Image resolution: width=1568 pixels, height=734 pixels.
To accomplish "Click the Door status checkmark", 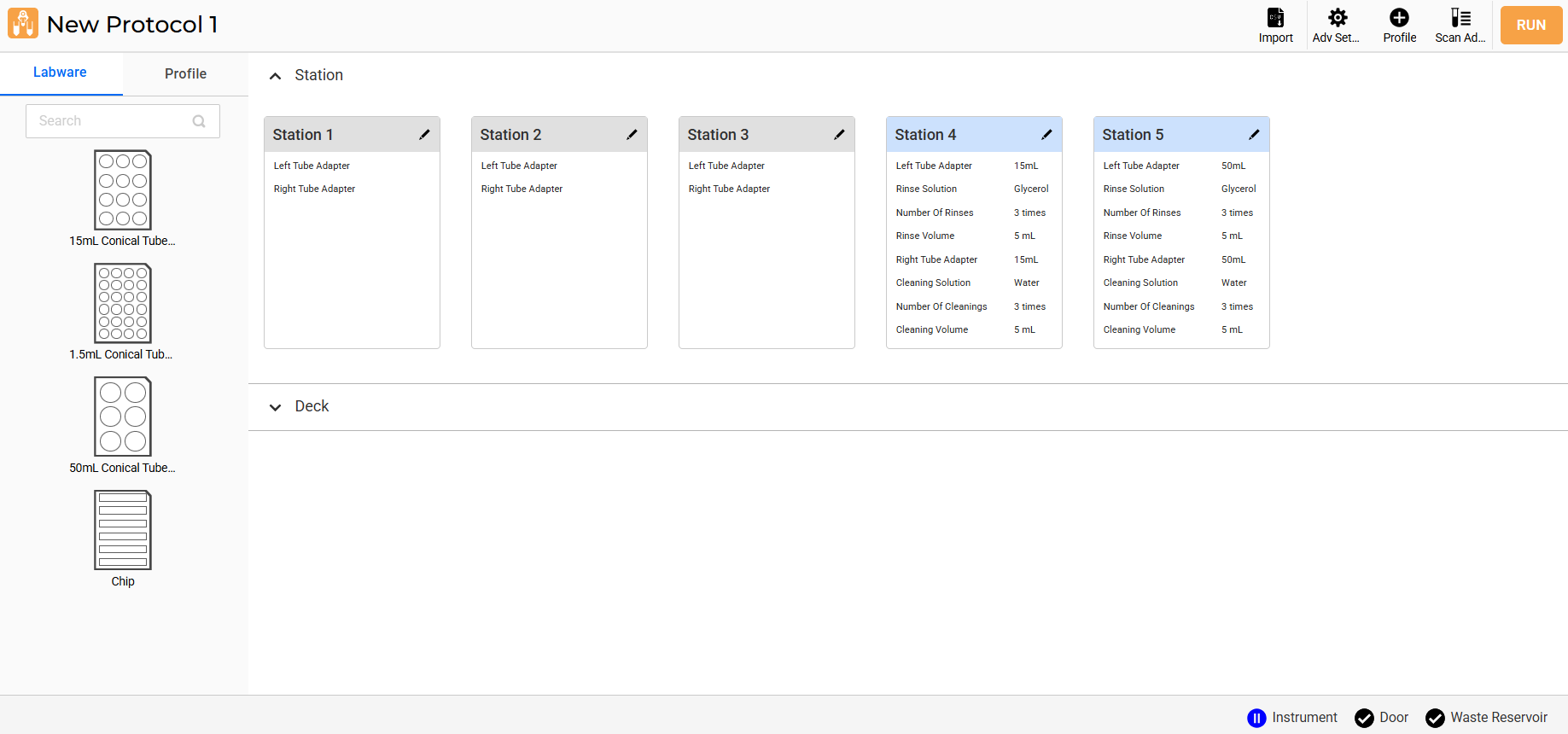I will [x=1364, y=718].
